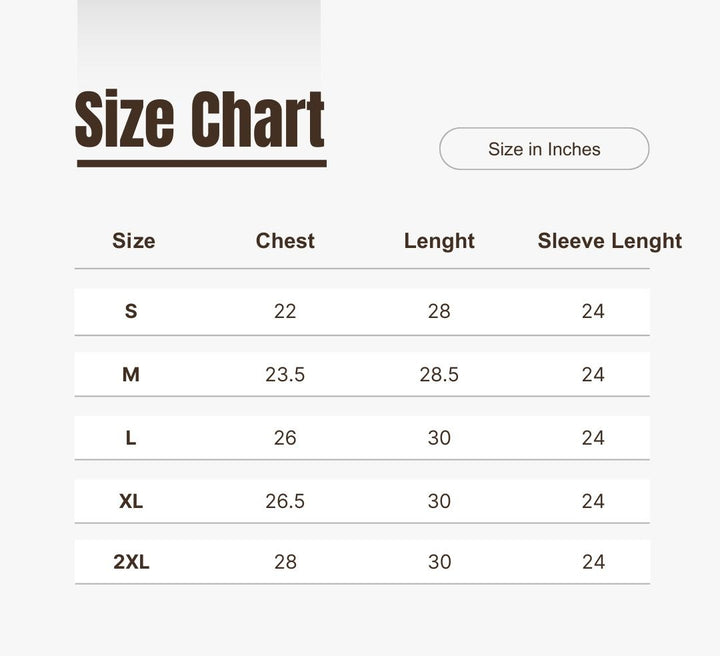Select the Chest column header
The image size is (720, 656).
(285, 241)
